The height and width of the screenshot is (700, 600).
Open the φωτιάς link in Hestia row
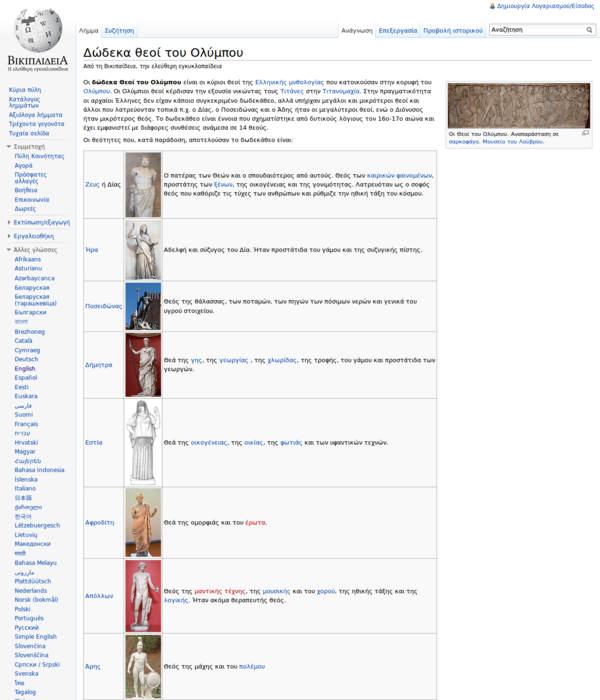coord(291,443)
